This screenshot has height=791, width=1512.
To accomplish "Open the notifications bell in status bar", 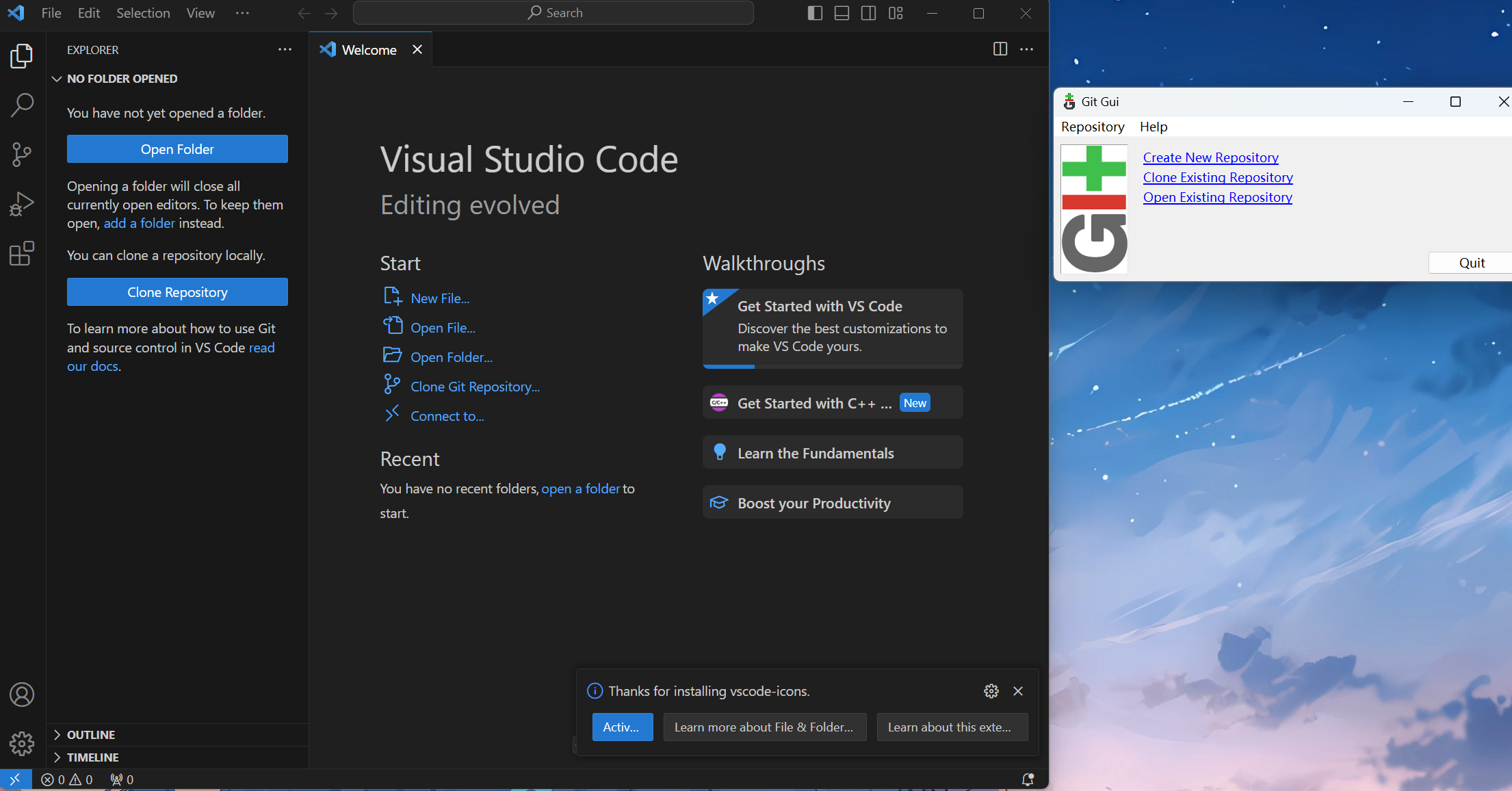I will pyautogui.click(x=1028, y=779).
